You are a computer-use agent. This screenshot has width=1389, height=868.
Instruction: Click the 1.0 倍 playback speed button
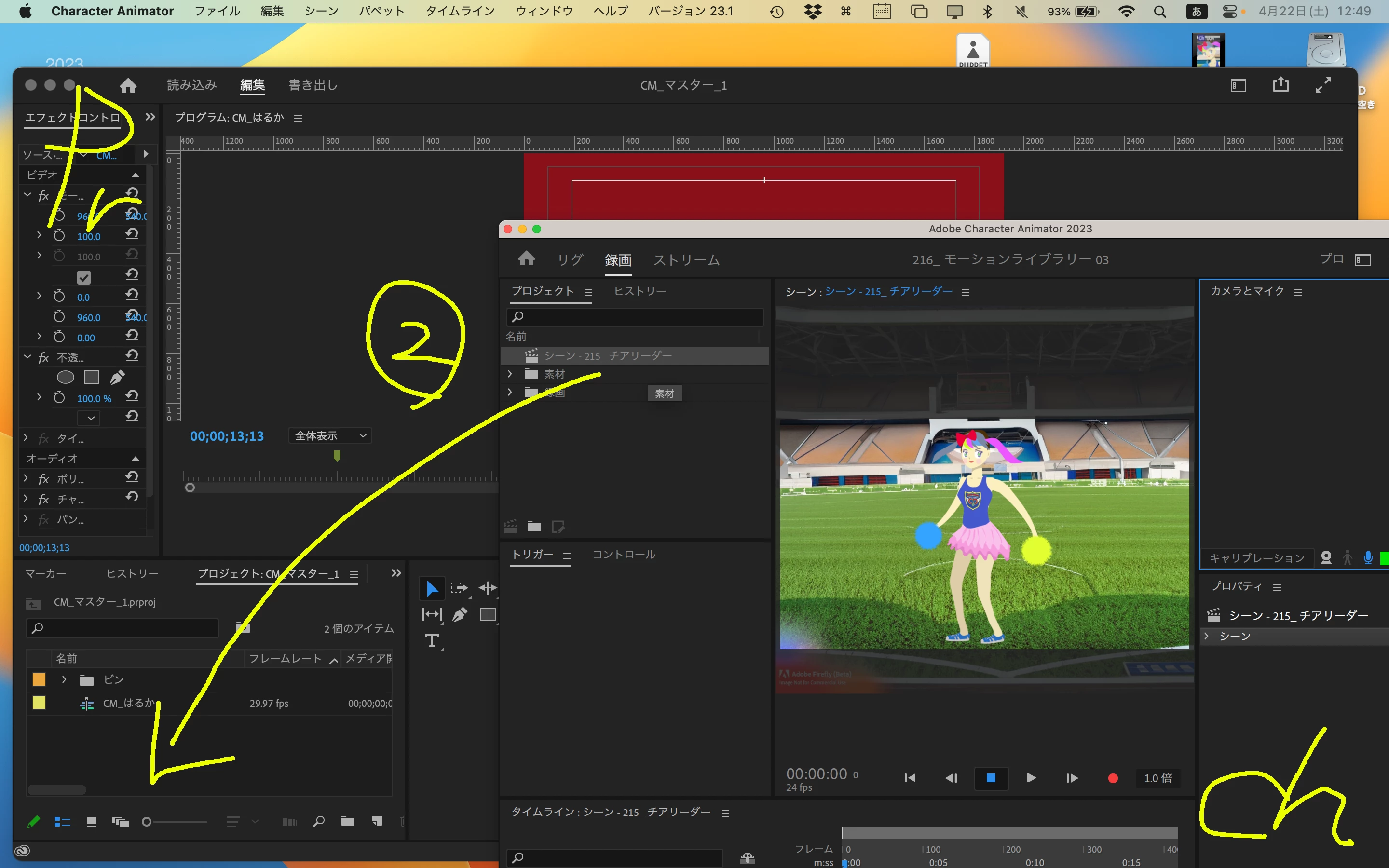pyautogui.click(x=1157, y=778)
